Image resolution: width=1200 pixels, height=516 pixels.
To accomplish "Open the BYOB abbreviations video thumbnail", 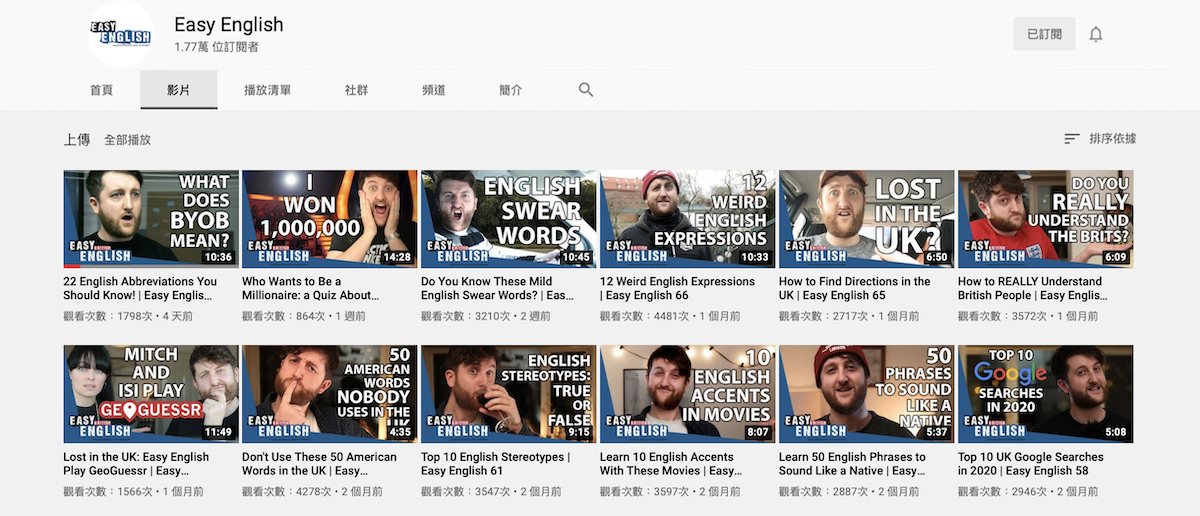I will pos(151,219).
